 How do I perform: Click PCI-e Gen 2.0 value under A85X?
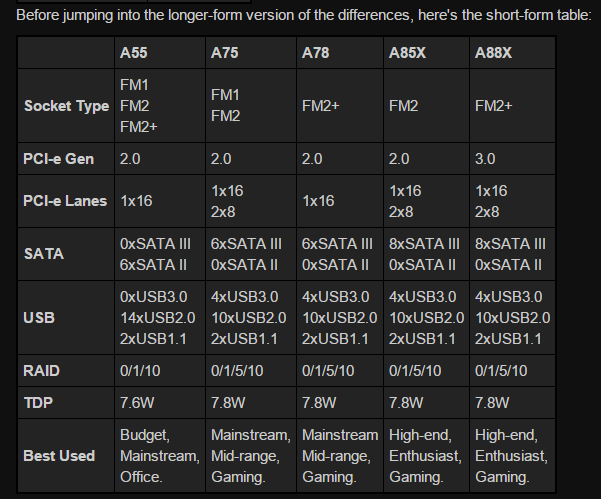click(427, 159)
